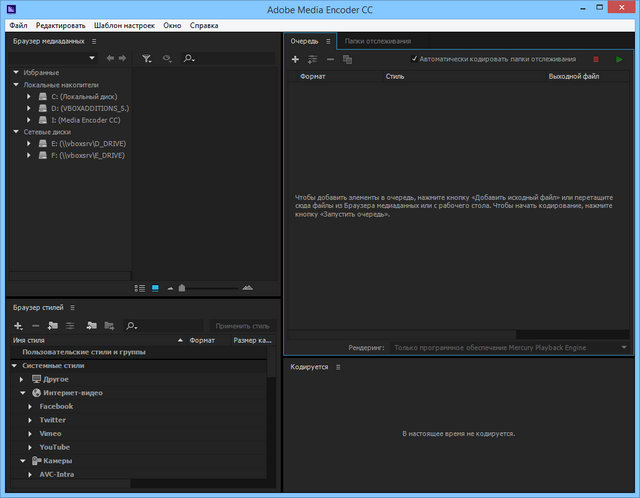
Task: Expand the Другое styles group
Action: point(22,380)
